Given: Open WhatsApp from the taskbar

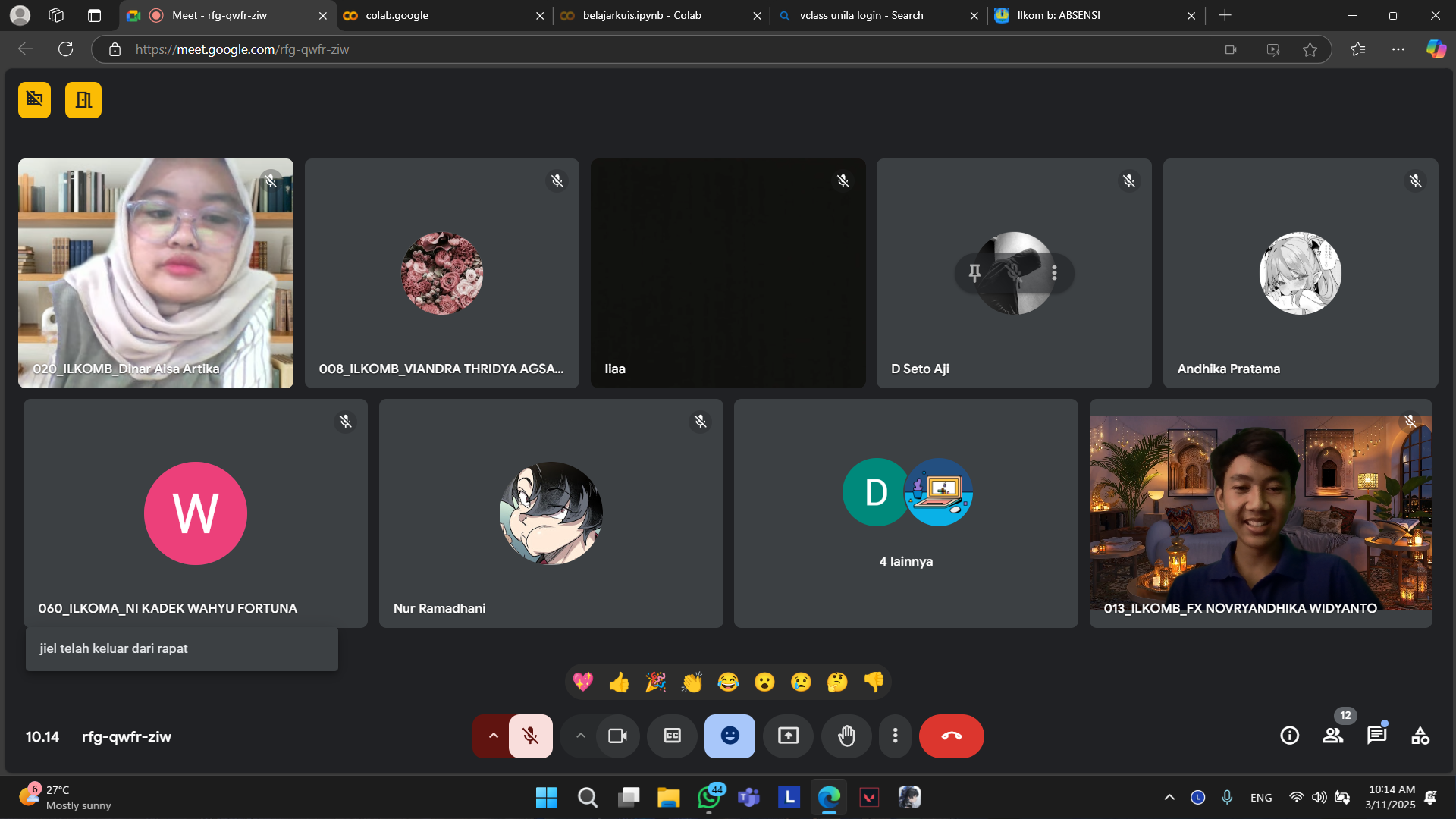Looking at the screenshot, I should point(708,797).
